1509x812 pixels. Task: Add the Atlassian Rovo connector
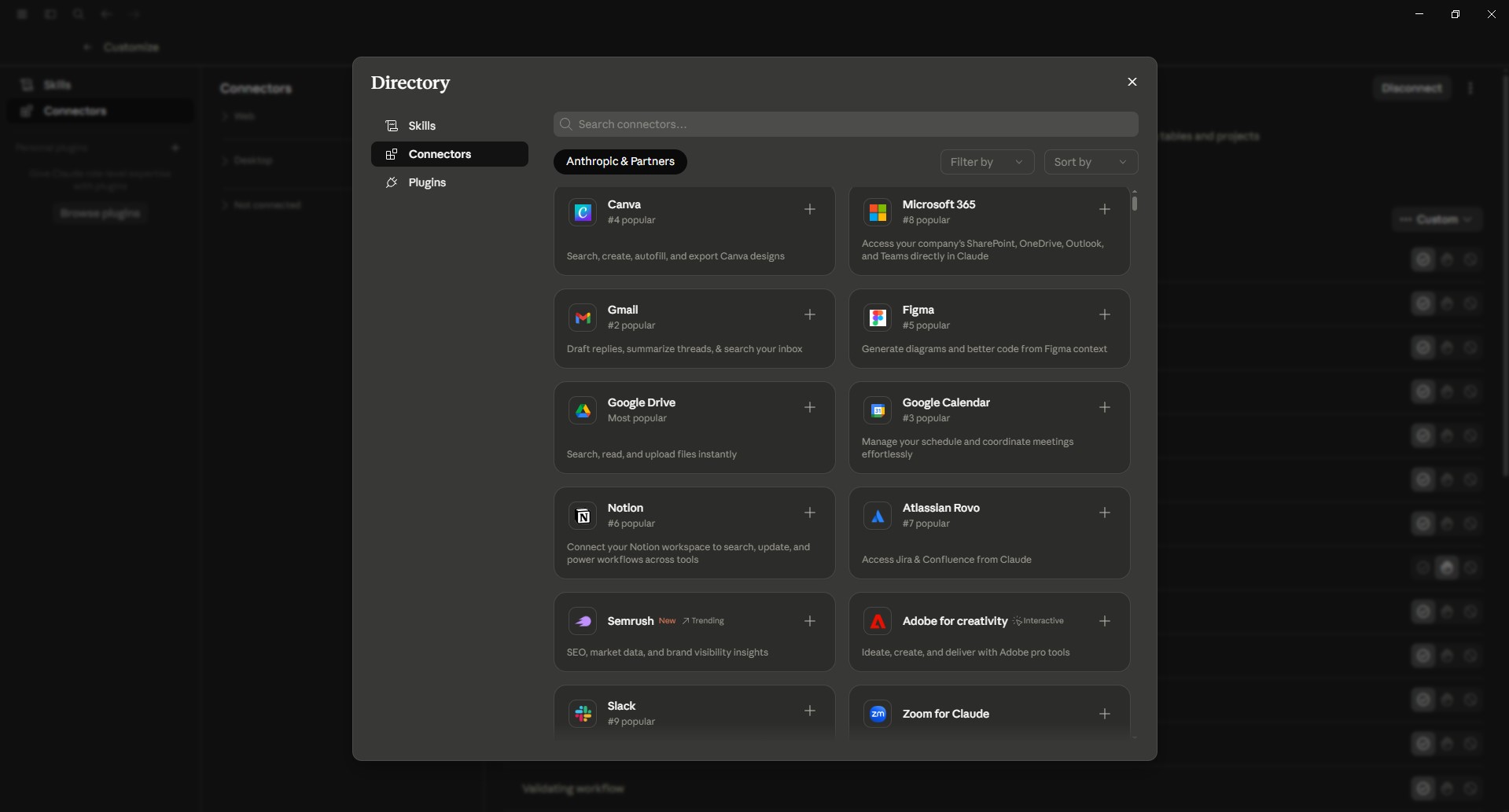(x=1104, y=513)
